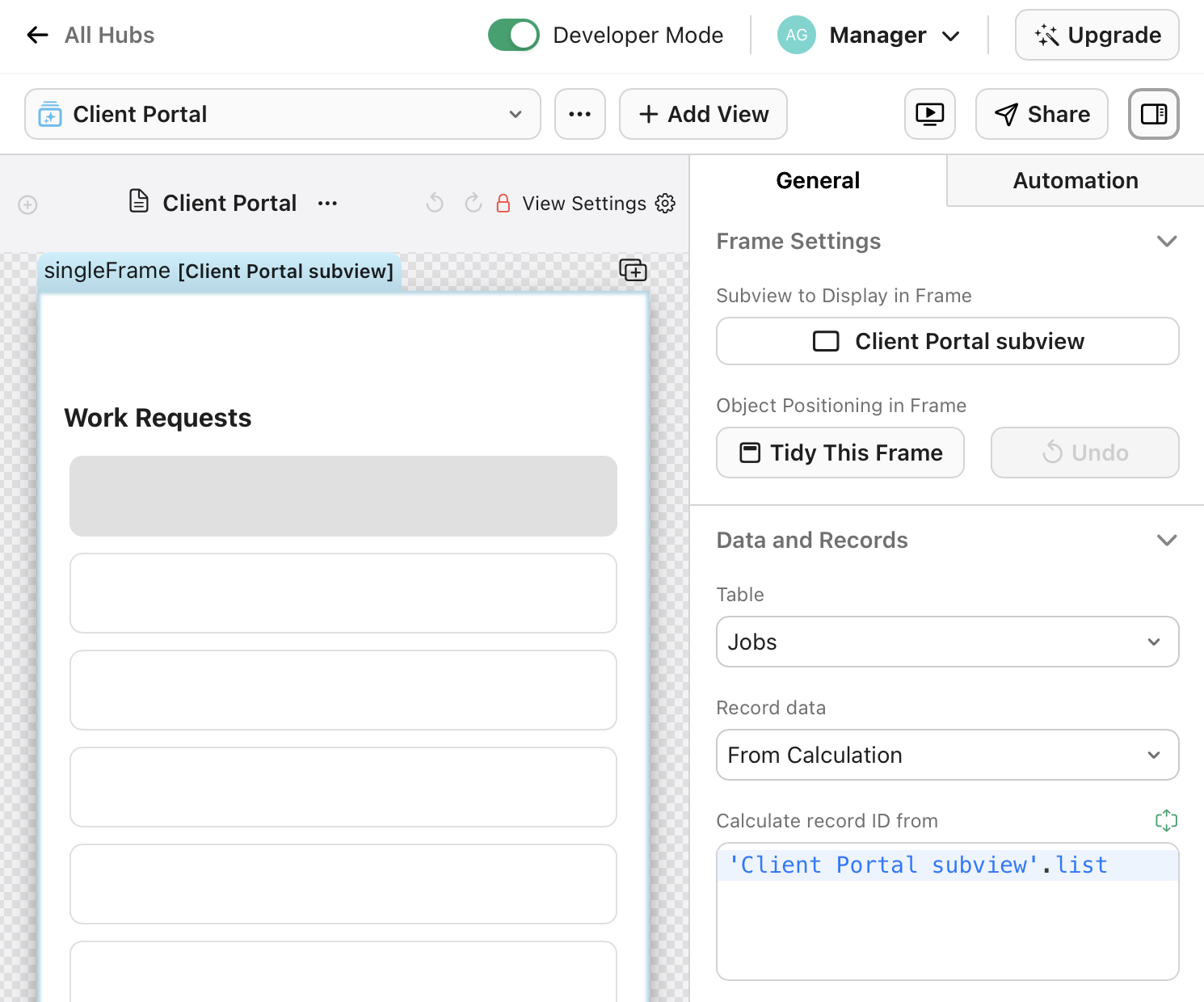The width and height of the screenshot is (1204, 1002).
Task: Click the redo arrow icon
Action: point(473,203)
